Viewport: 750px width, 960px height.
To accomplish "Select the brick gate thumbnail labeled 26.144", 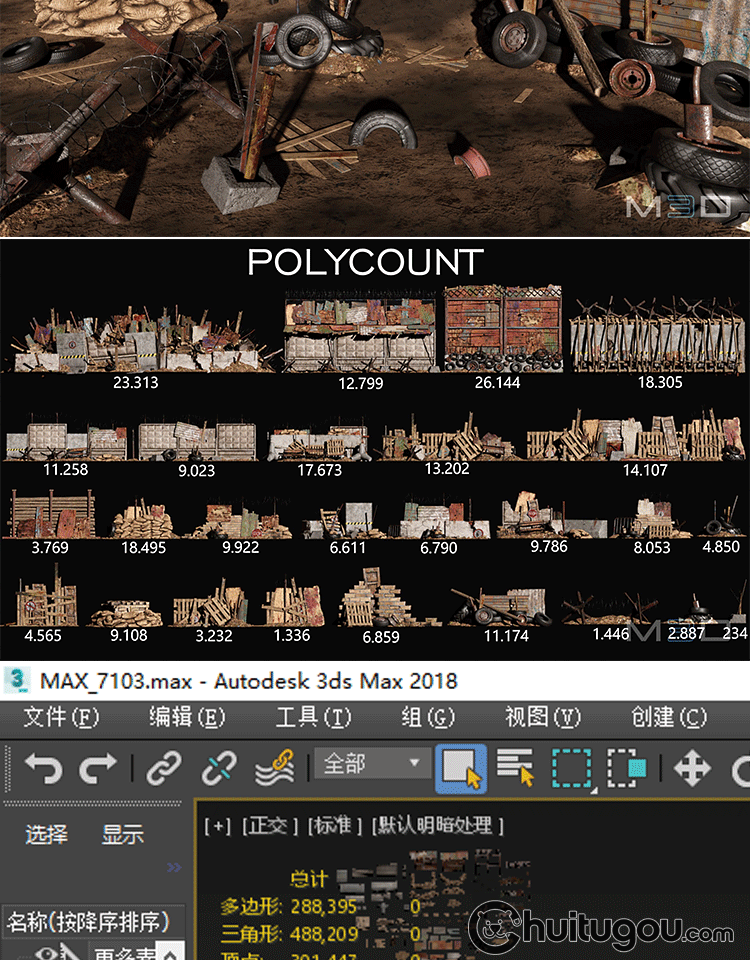I will click(503, 329).
